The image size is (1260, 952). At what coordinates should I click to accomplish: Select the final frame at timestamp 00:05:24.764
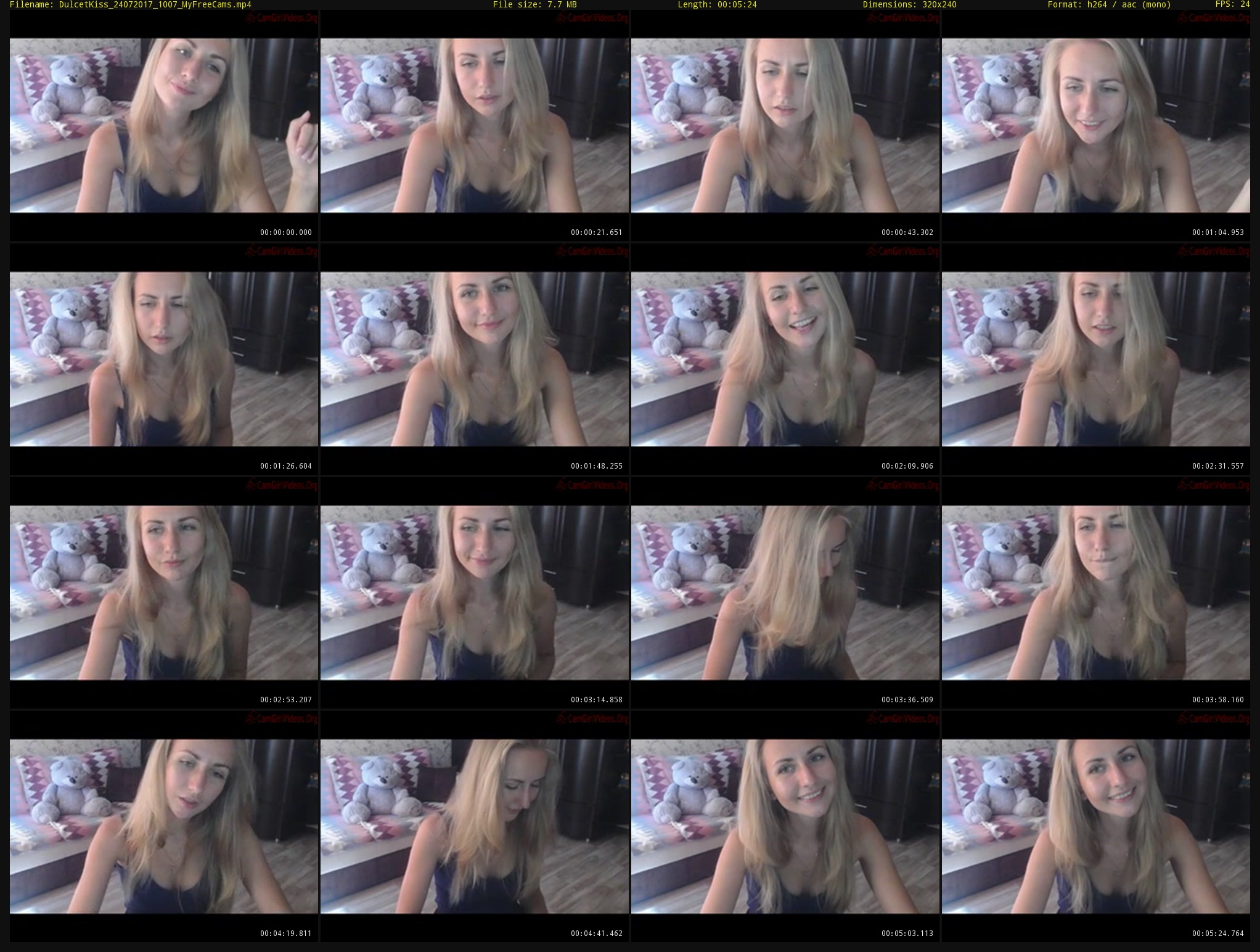point(1096,826)
